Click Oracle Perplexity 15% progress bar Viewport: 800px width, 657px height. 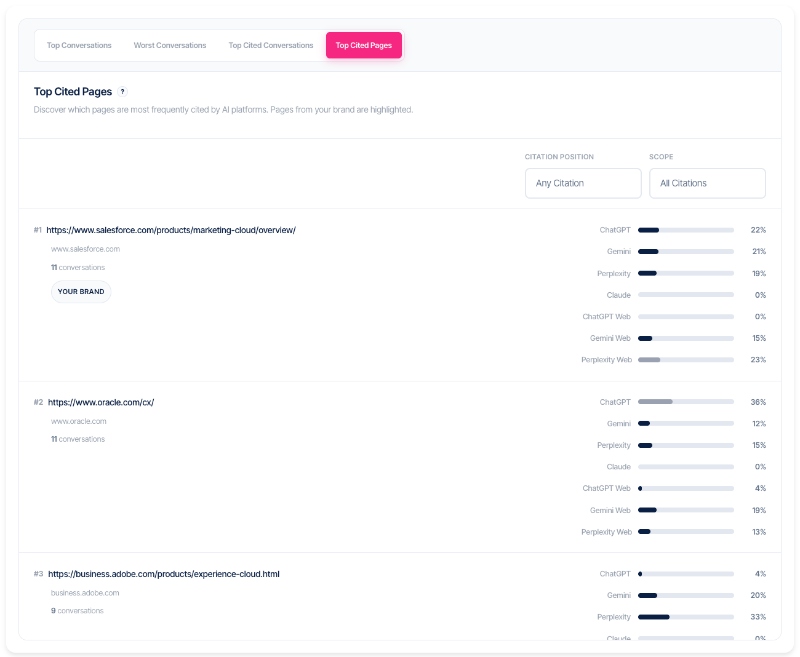(x=686, y=445)
